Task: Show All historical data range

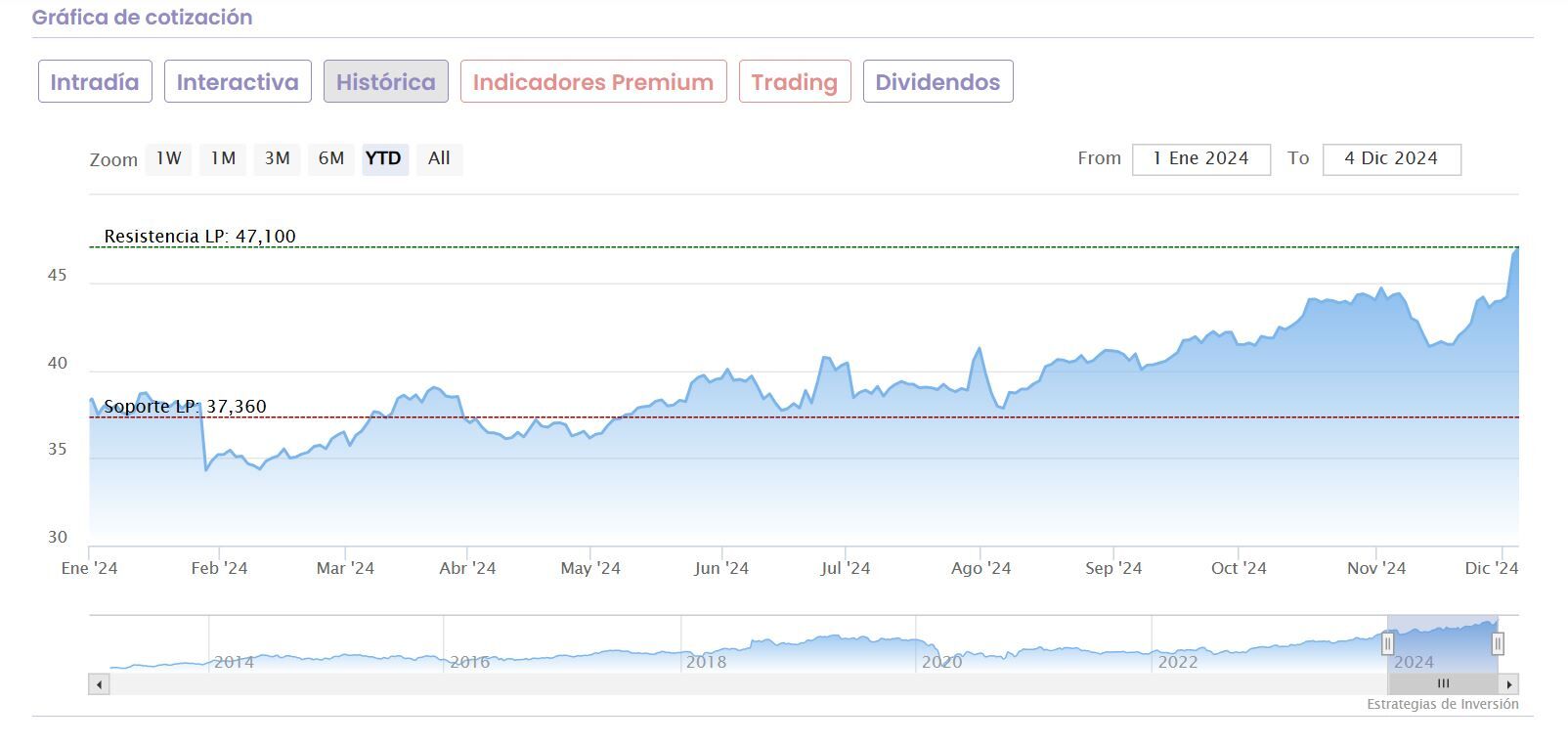Action: [439, 158]
